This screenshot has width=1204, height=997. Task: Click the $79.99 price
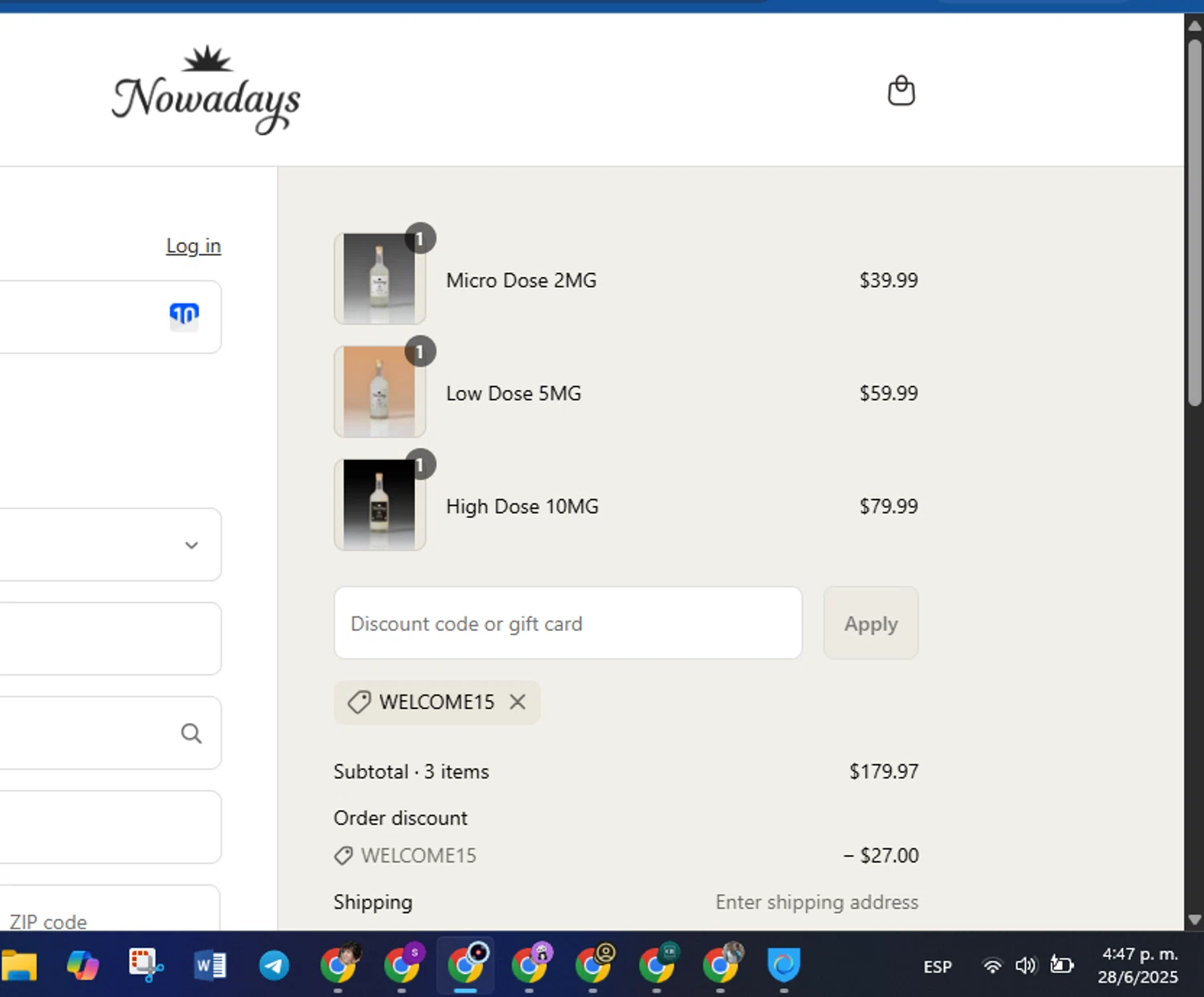point(889,507)
